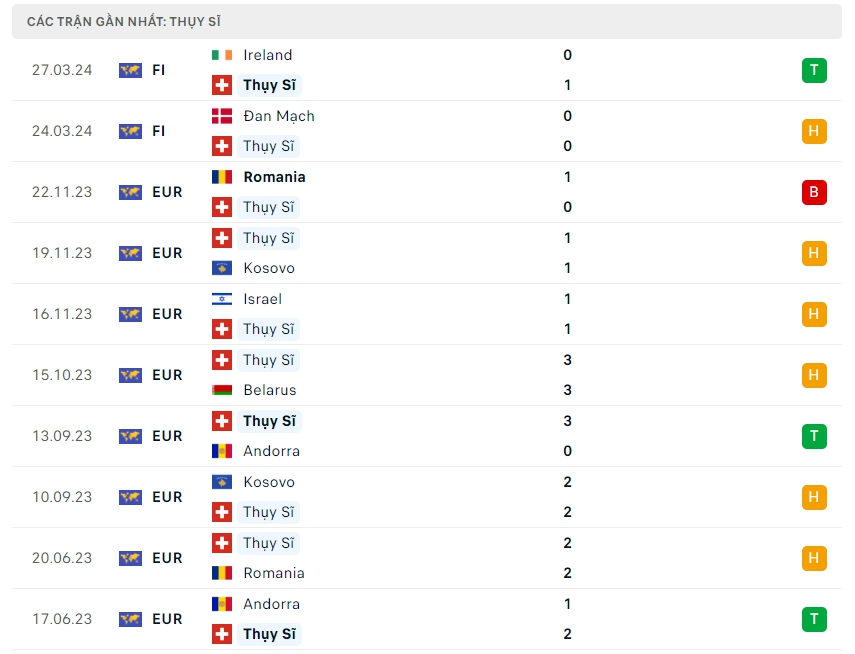Viewport: 855px width, 654px height.
Task: Click the Ireland flag icon
Action: pyautogui.click(x=222, y=55)
